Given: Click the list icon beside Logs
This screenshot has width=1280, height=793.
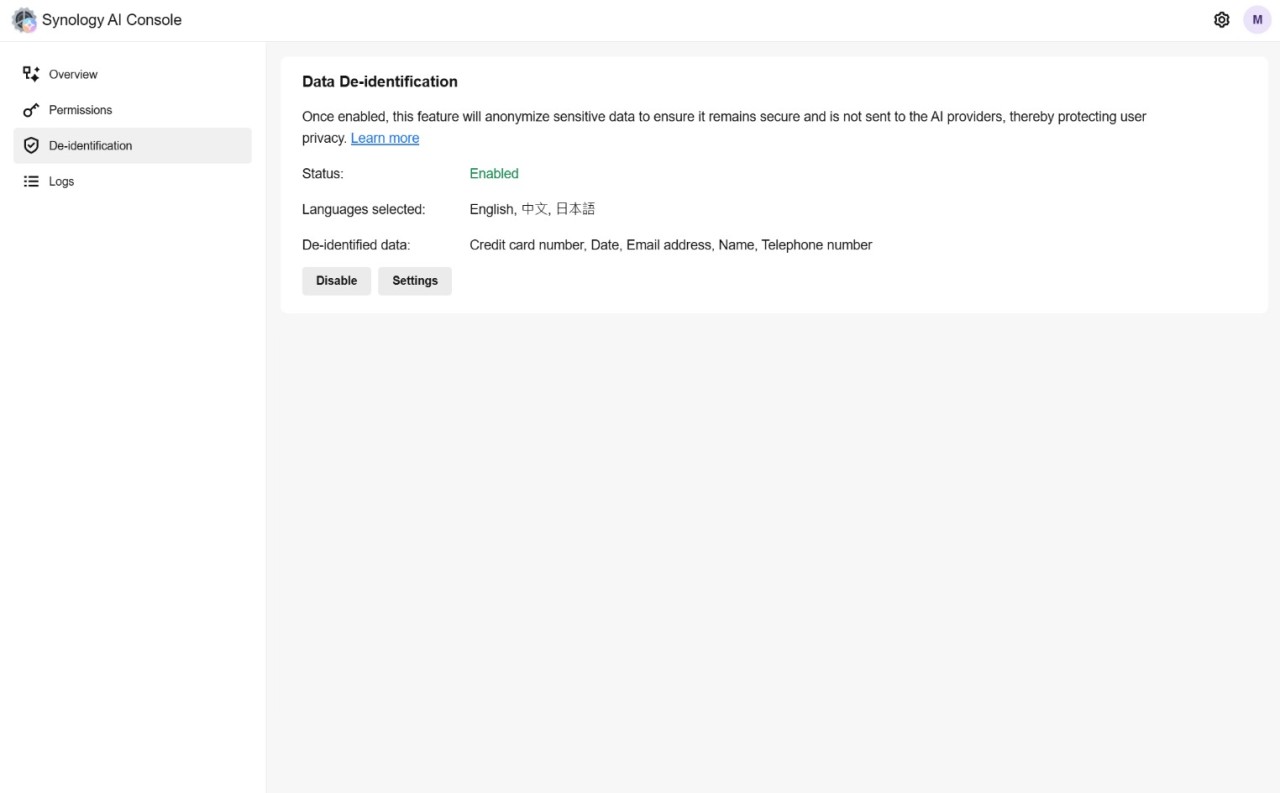Looking at the screenshot, I should (31, 182).
